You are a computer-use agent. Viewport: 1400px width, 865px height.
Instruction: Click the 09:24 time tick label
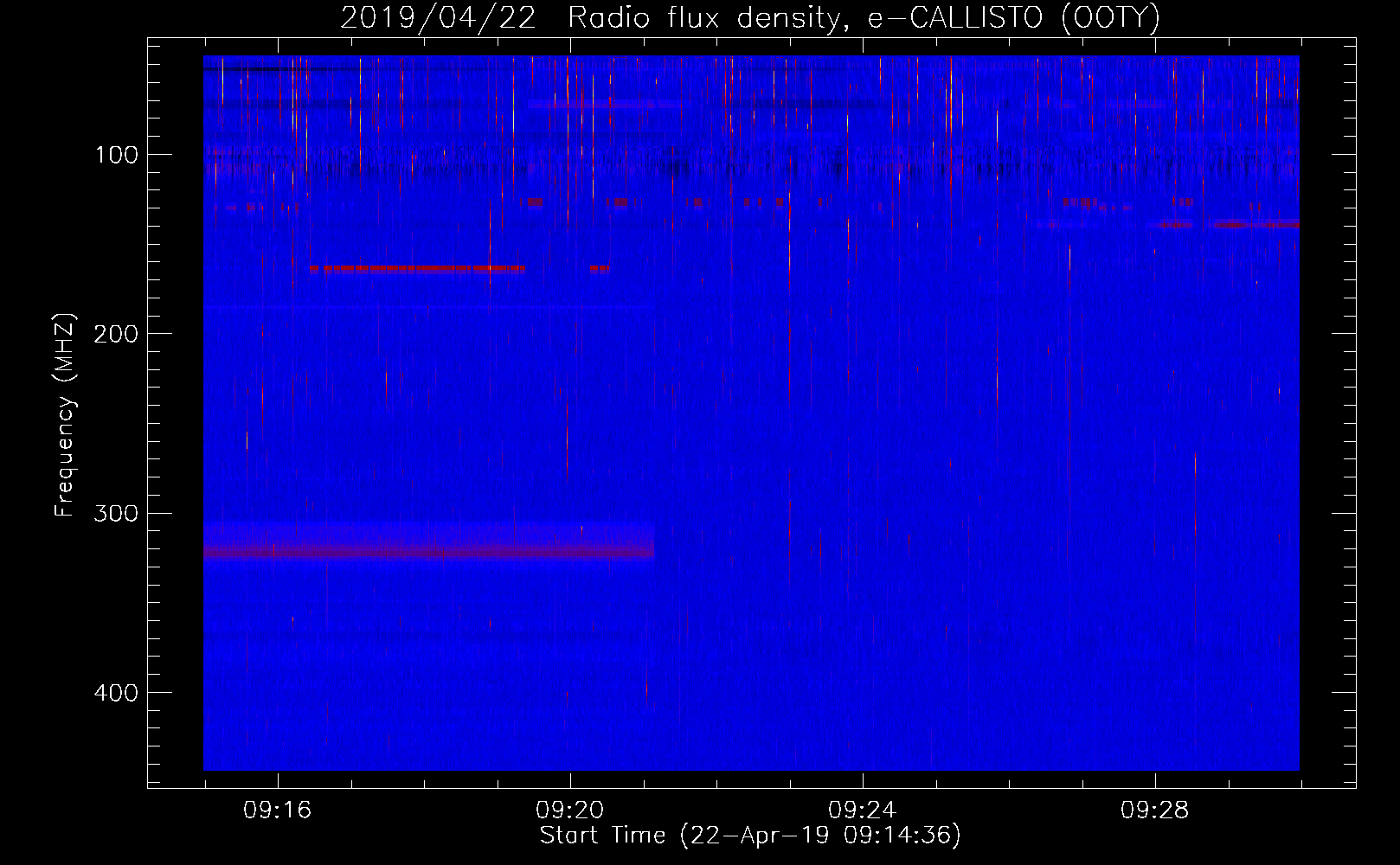[862, 811]
